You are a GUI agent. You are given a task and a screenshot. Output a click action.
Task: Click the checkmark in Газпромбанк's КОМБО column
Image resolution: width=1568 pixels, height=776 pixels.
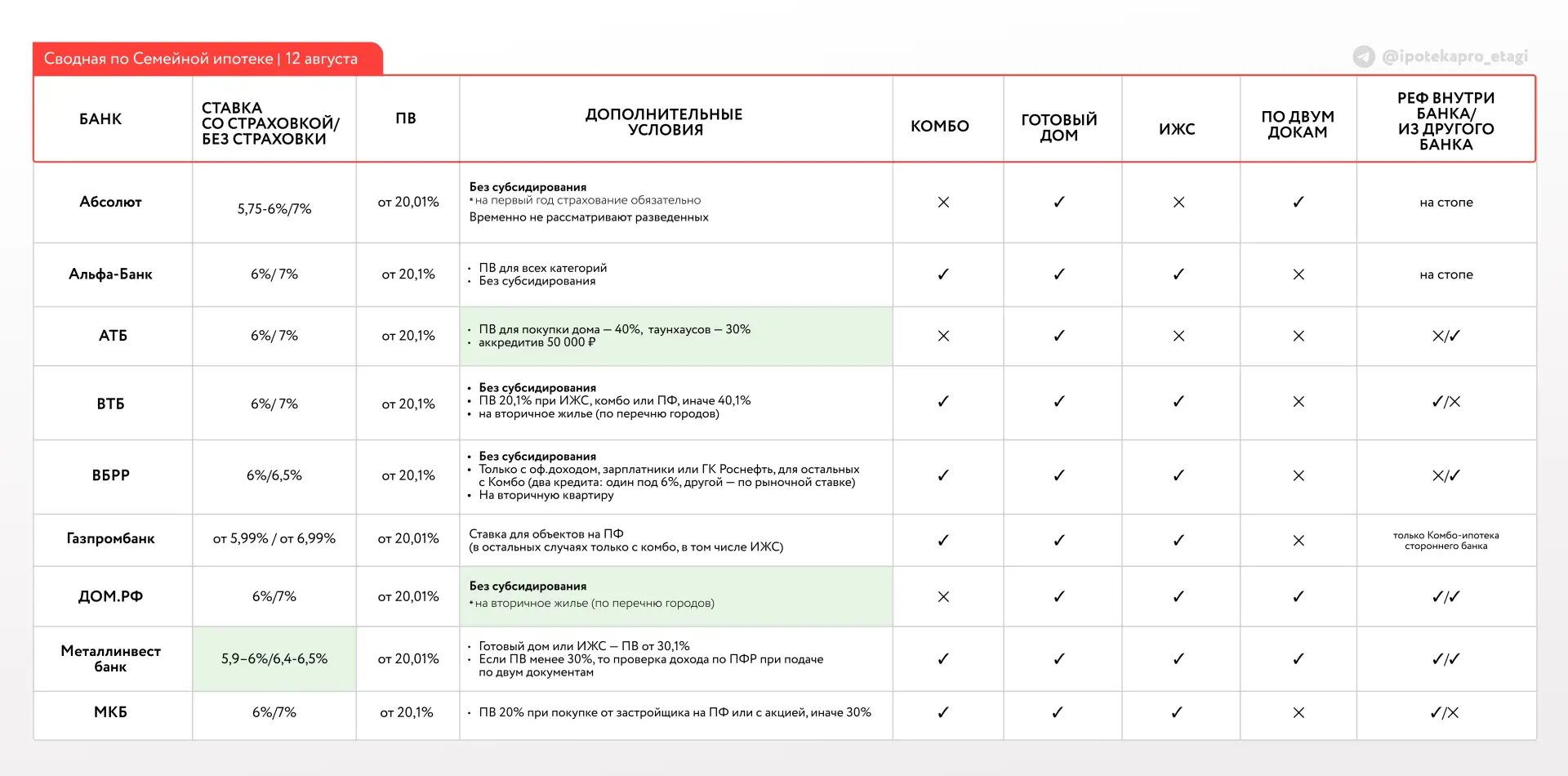click(943, 540)
